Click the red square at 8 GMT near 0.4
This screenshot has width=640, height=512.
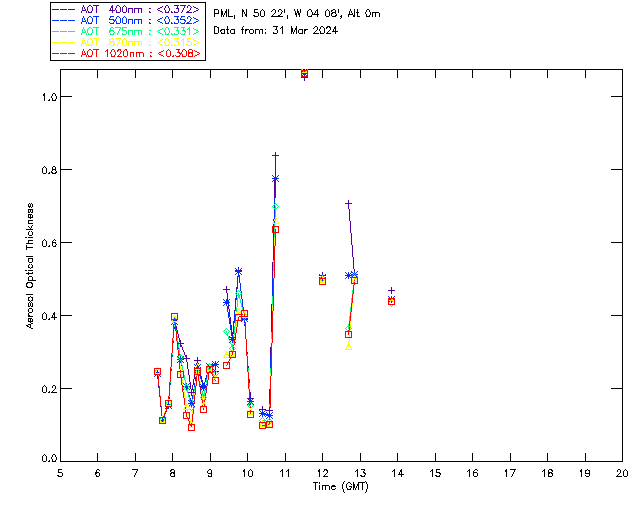[x=175, y=317]
